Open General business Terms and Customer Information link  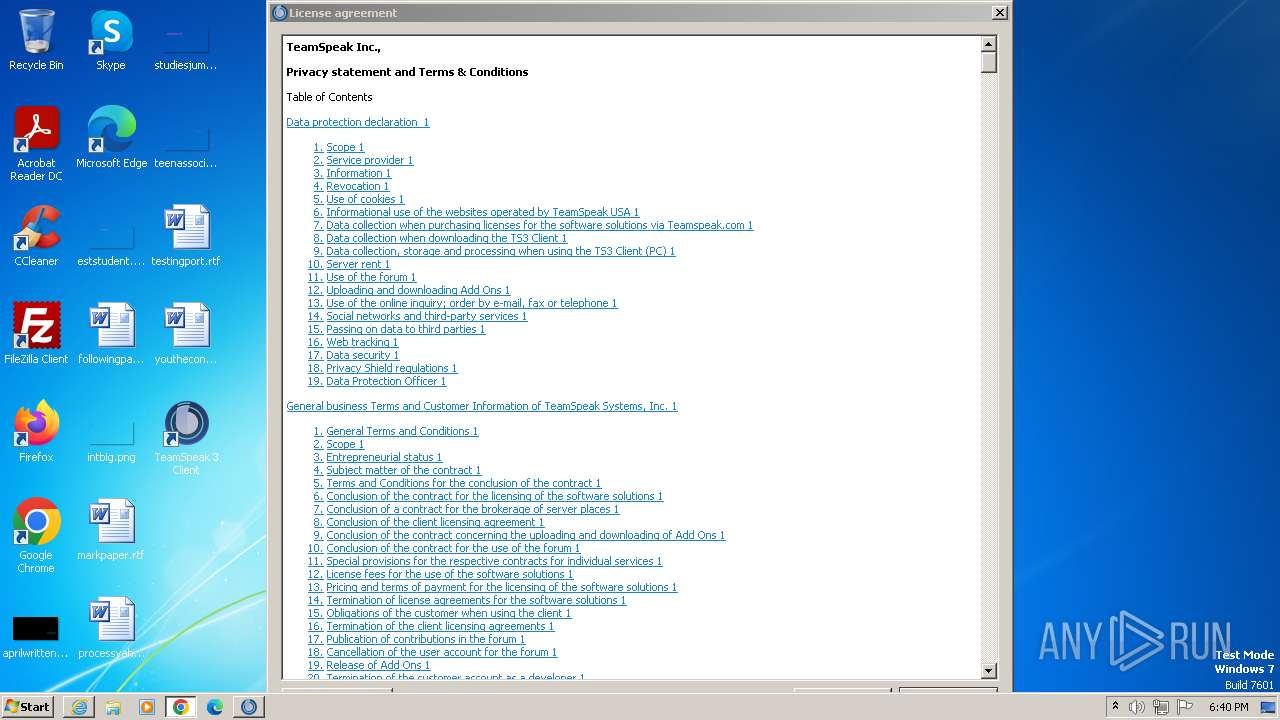point(482,406)
